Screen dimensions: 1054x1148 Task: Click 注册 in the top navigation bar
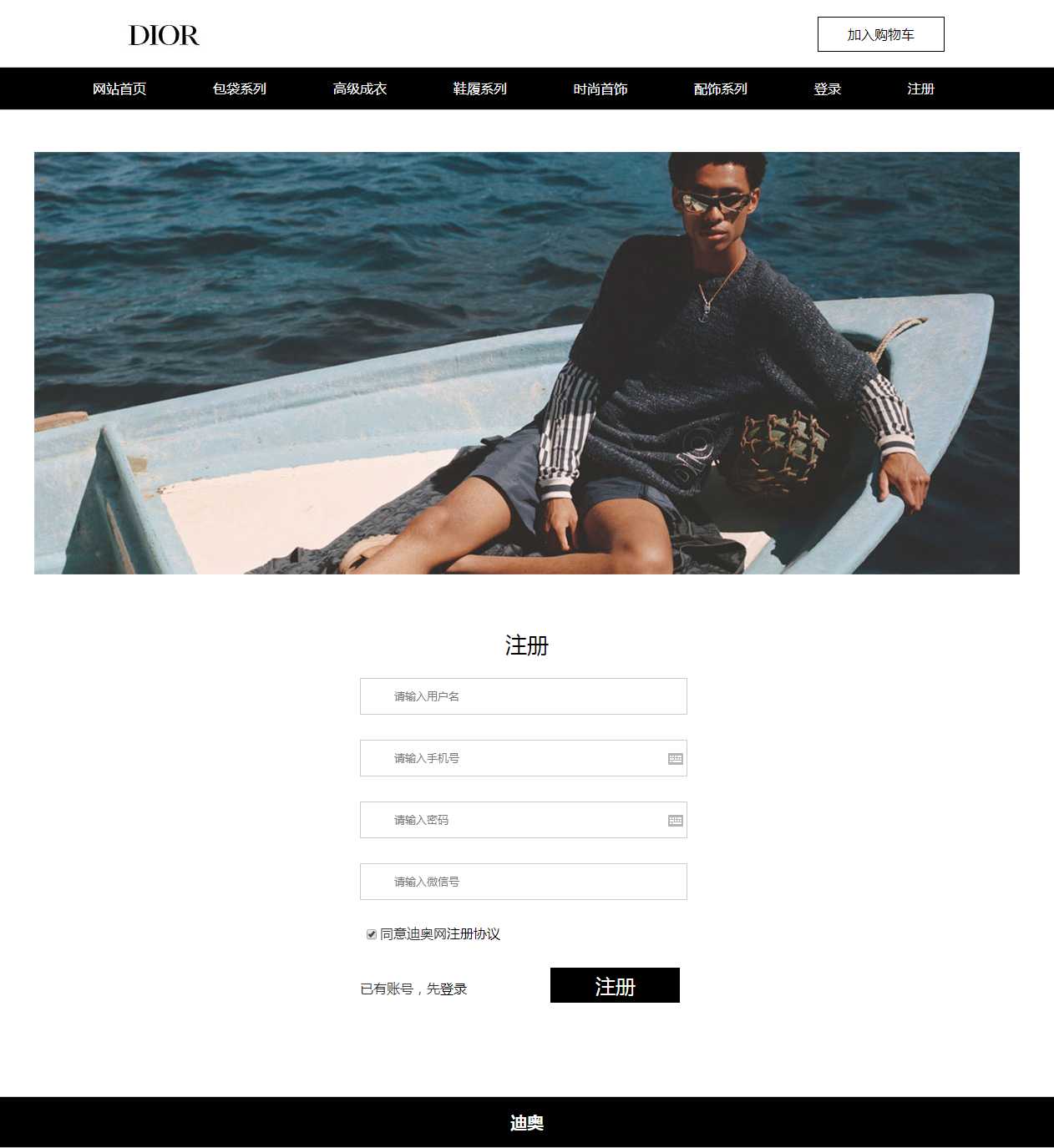(921, 89)
